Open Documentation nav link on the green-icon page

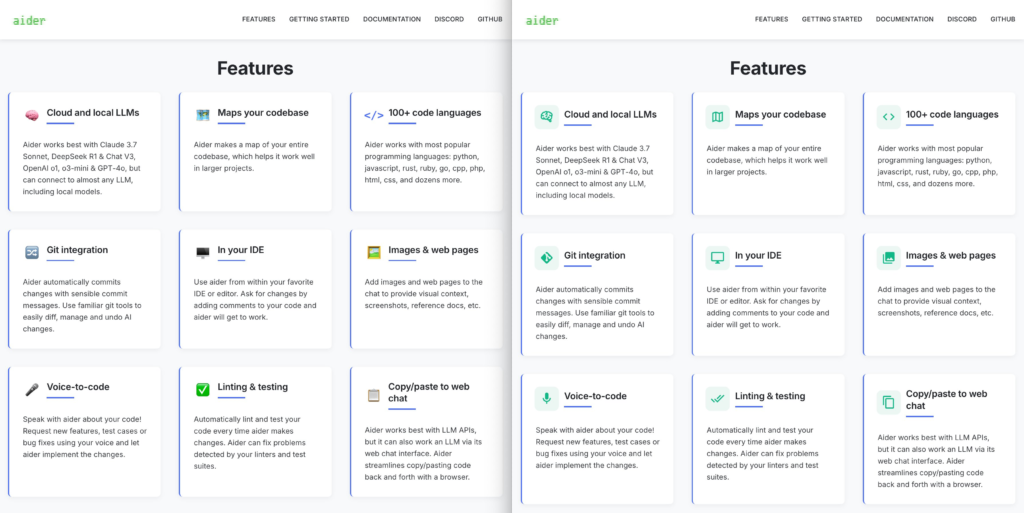(x=904, y=20)
